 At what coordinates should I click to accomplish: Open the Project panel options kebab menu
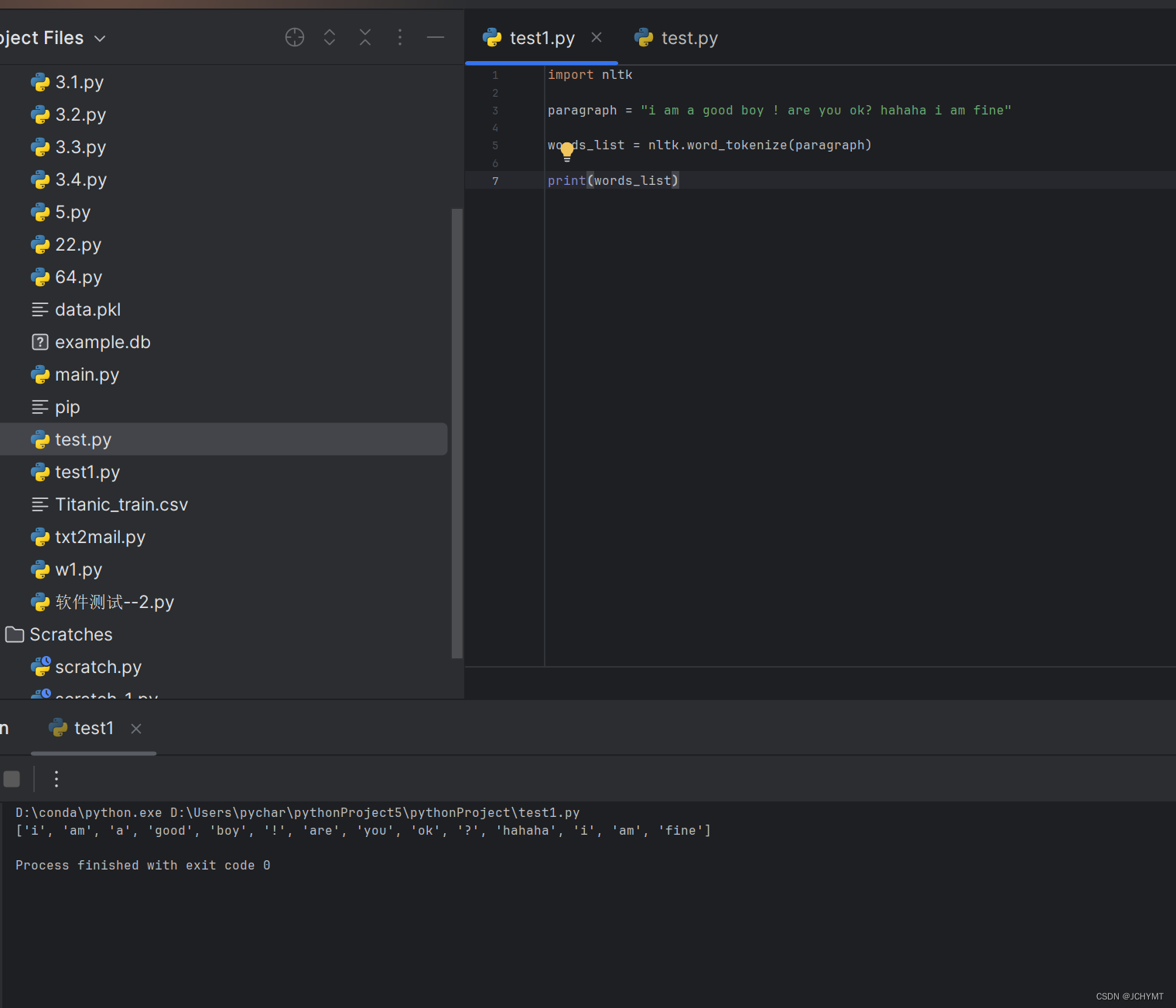[400, 36]
